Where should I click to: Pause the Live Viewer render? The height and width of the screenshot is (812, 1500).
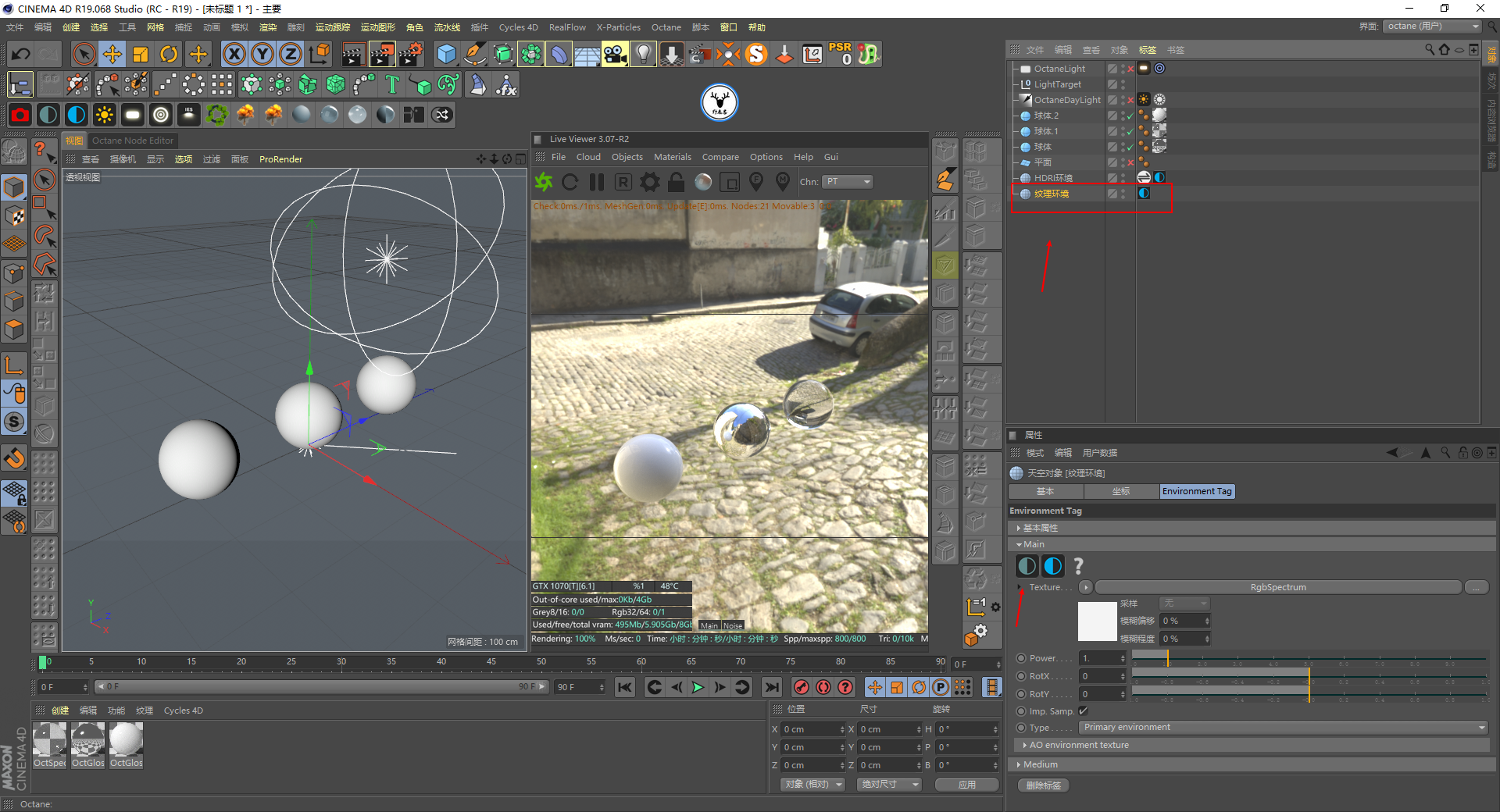pos(597,182)
